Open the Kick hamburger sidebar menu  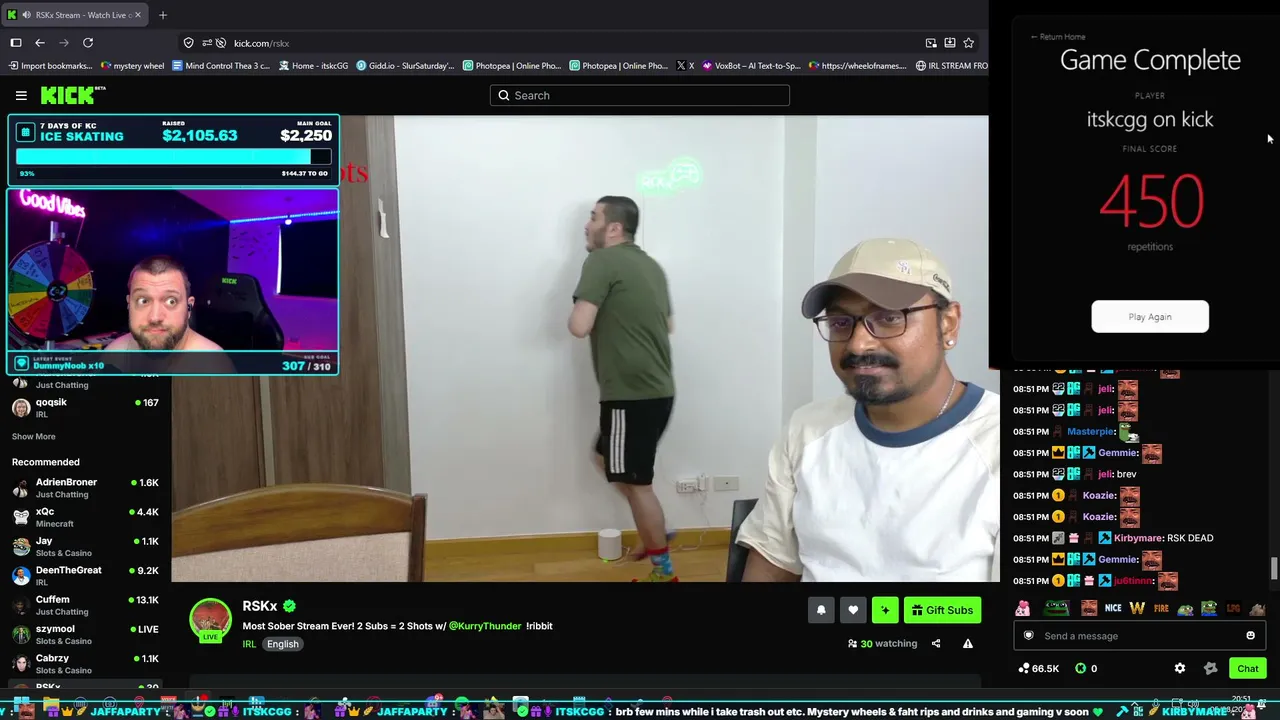(21, 95)
